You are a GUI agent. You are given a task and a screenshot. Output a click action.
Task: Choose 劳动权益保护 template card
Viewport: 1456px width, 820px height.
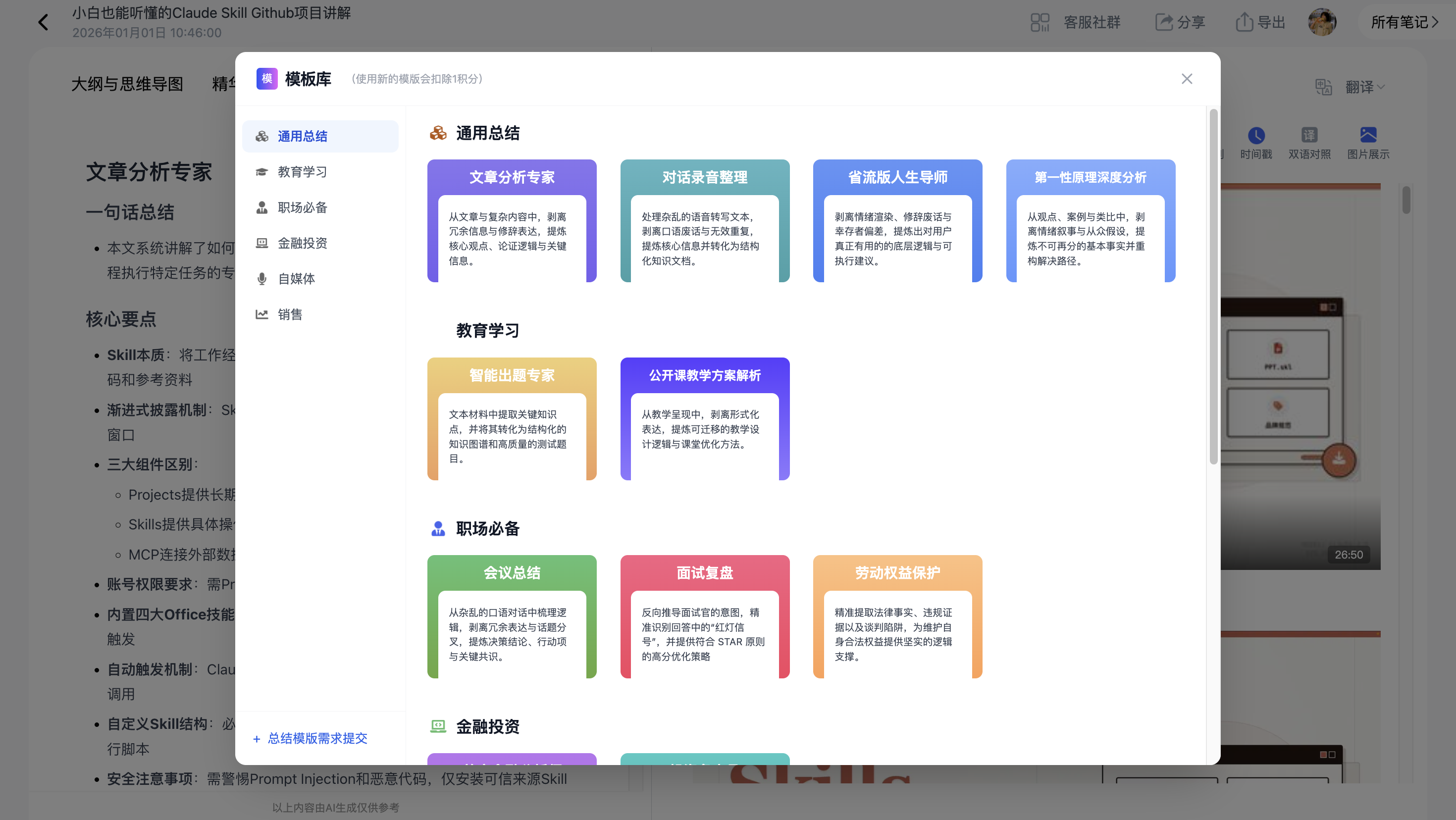click(x=897, y=616)
